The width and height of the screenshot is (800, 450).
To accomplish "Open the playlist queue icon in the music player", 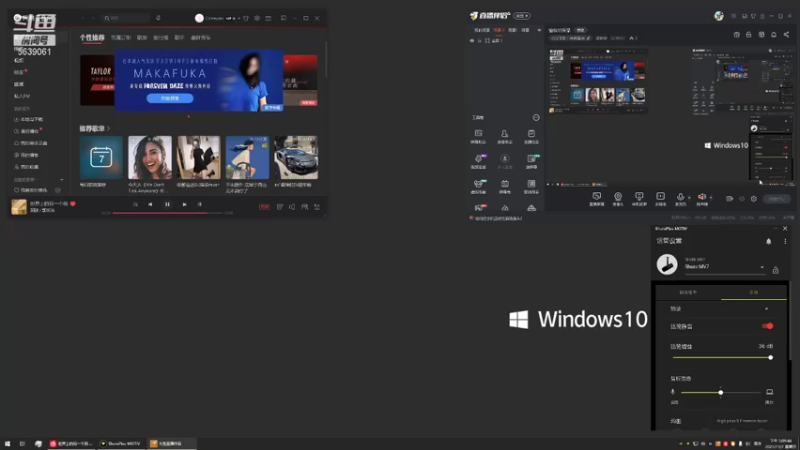I will pos(317,207).
